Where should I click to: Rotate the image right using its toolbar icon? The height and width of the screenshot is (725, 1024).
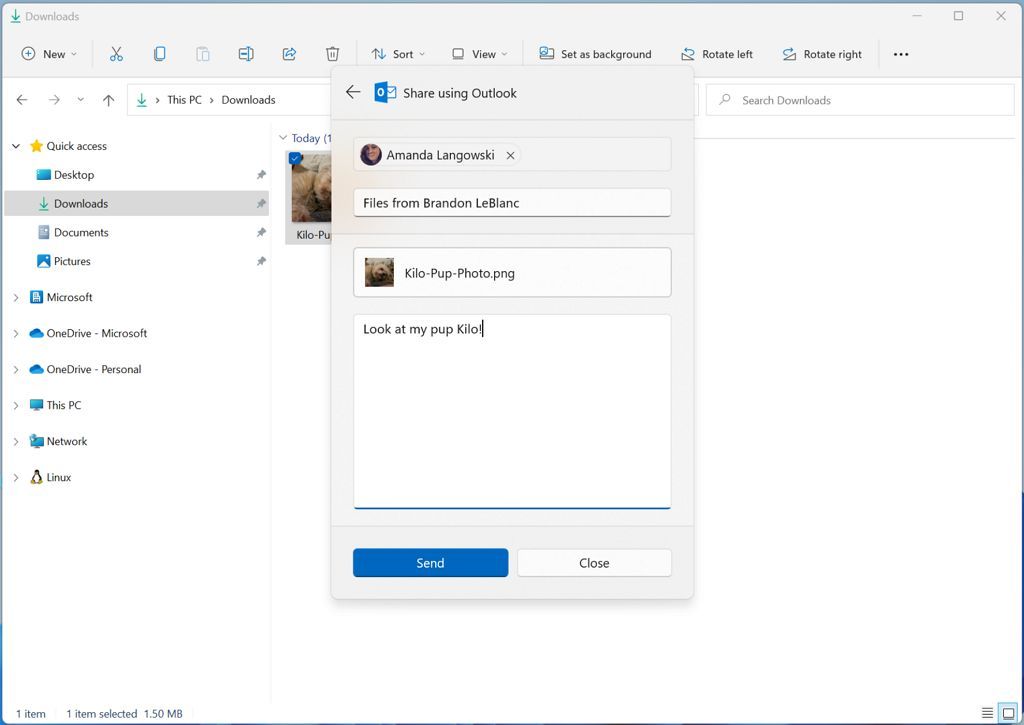click(x=822, y=53)
